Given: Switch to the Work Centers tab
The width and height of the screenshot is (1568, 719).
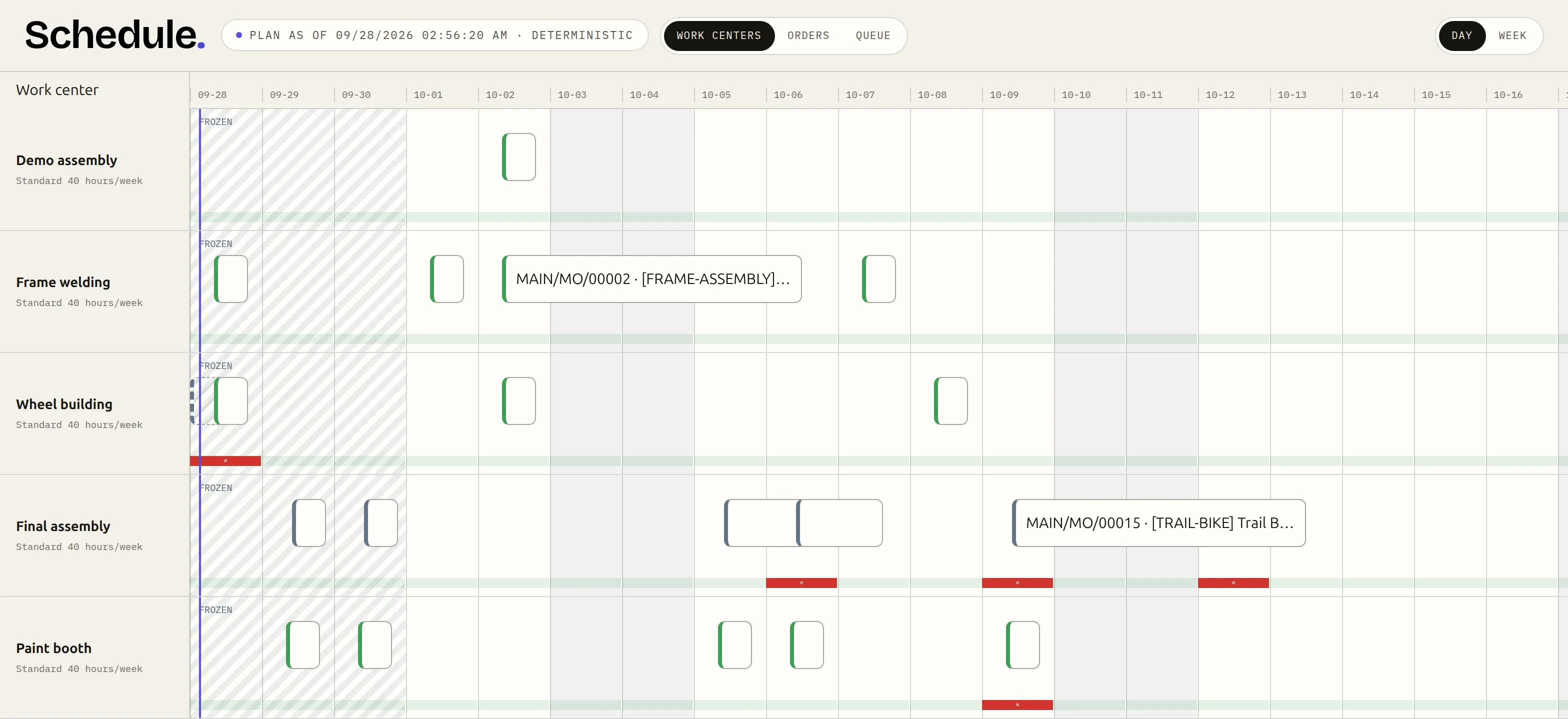Looking at the screenshot, I should [719, 36].
